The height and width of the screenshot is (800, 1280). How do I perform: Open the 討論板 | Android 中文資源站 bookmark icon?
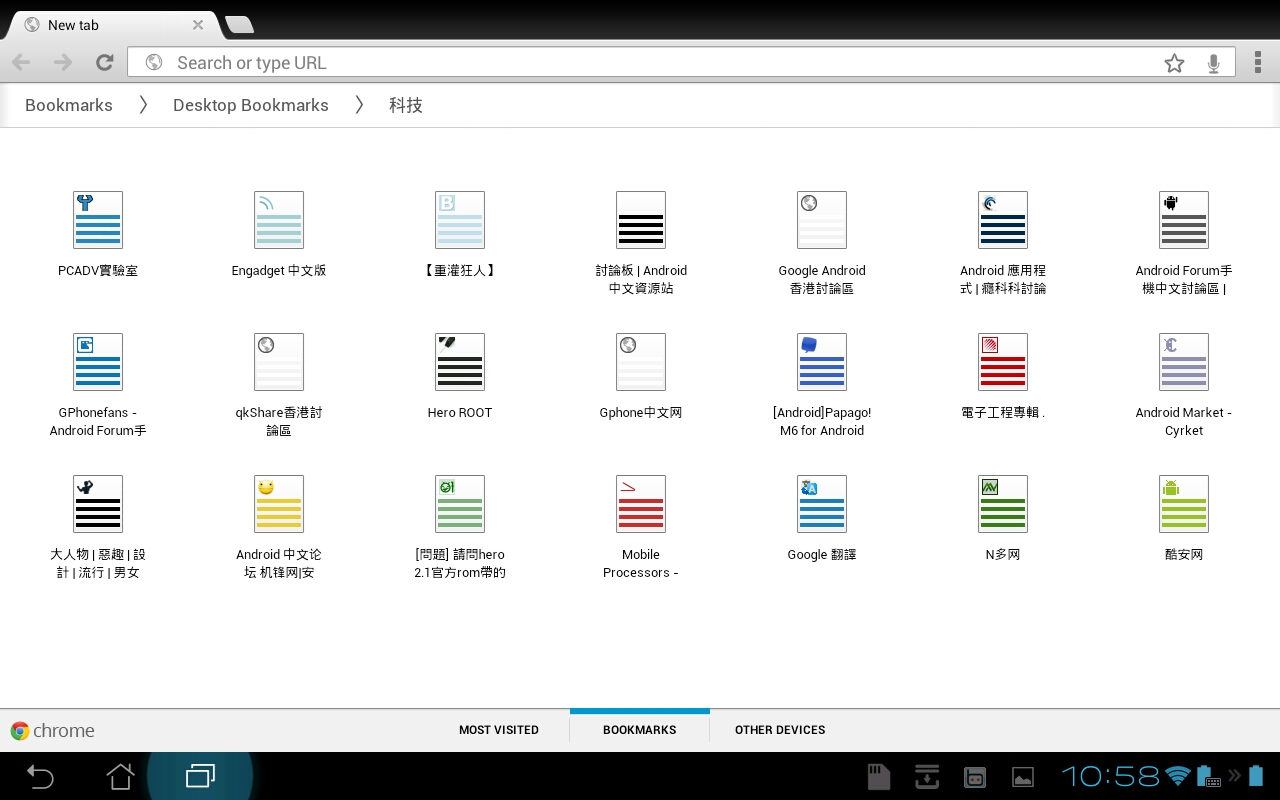click(x=641, y=220)
